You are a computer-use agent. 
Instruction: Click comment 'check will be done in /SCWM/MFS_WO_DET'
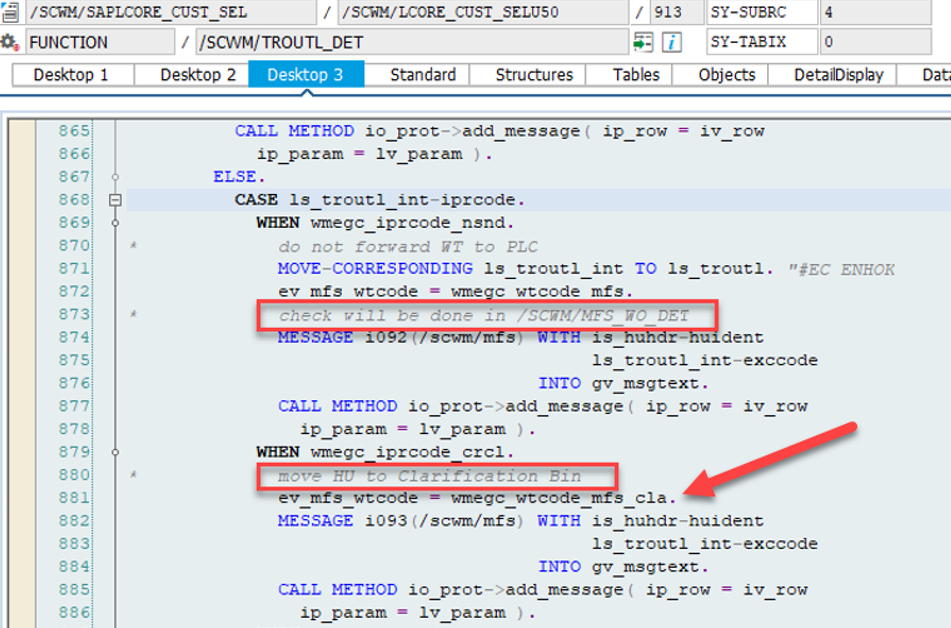point(483,316)
